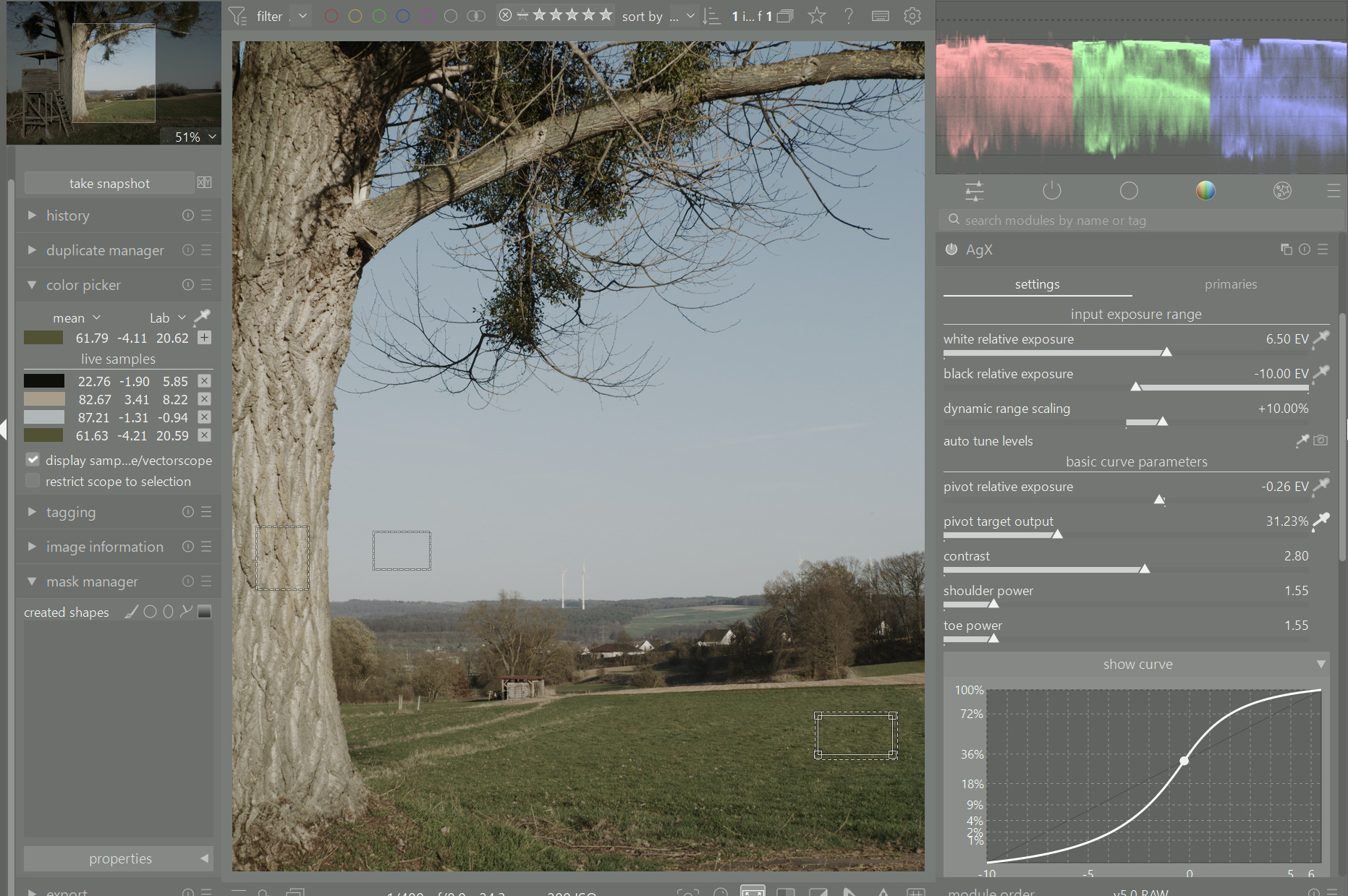Screen dimensions: 1348x896
Task: Open the keyboard shortcuts icon
Action: pos(881,16)
